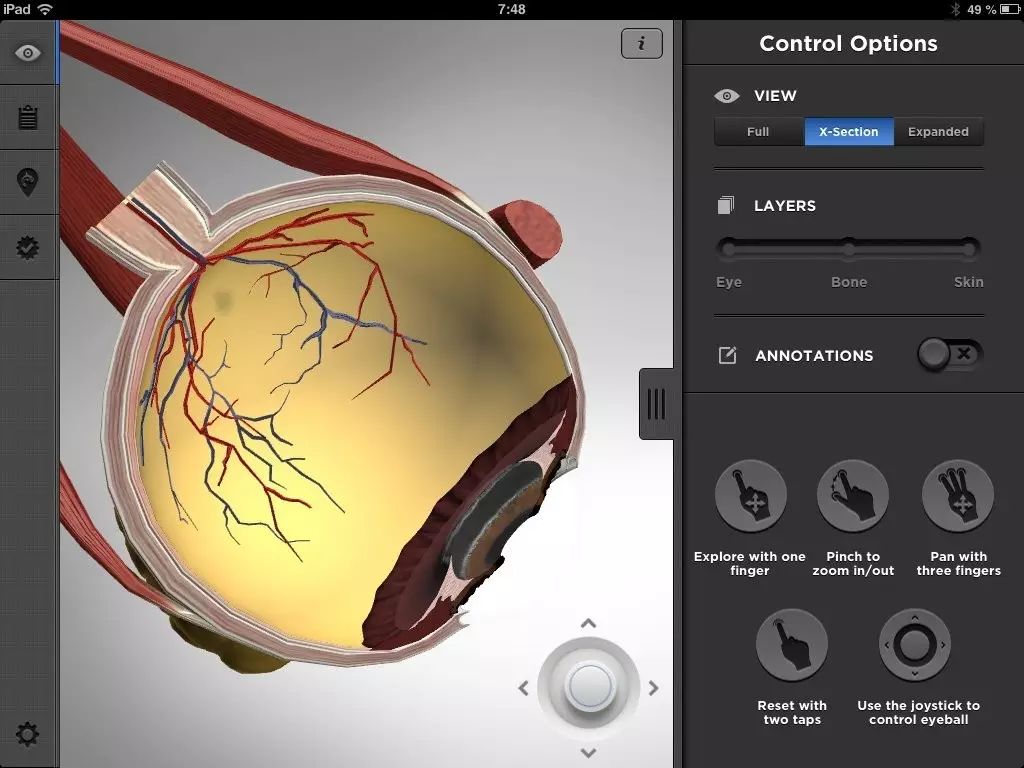Viewport: 1024px width, 768px height.
Task: Open the settings gear icon
Action: tap(27, 735)
